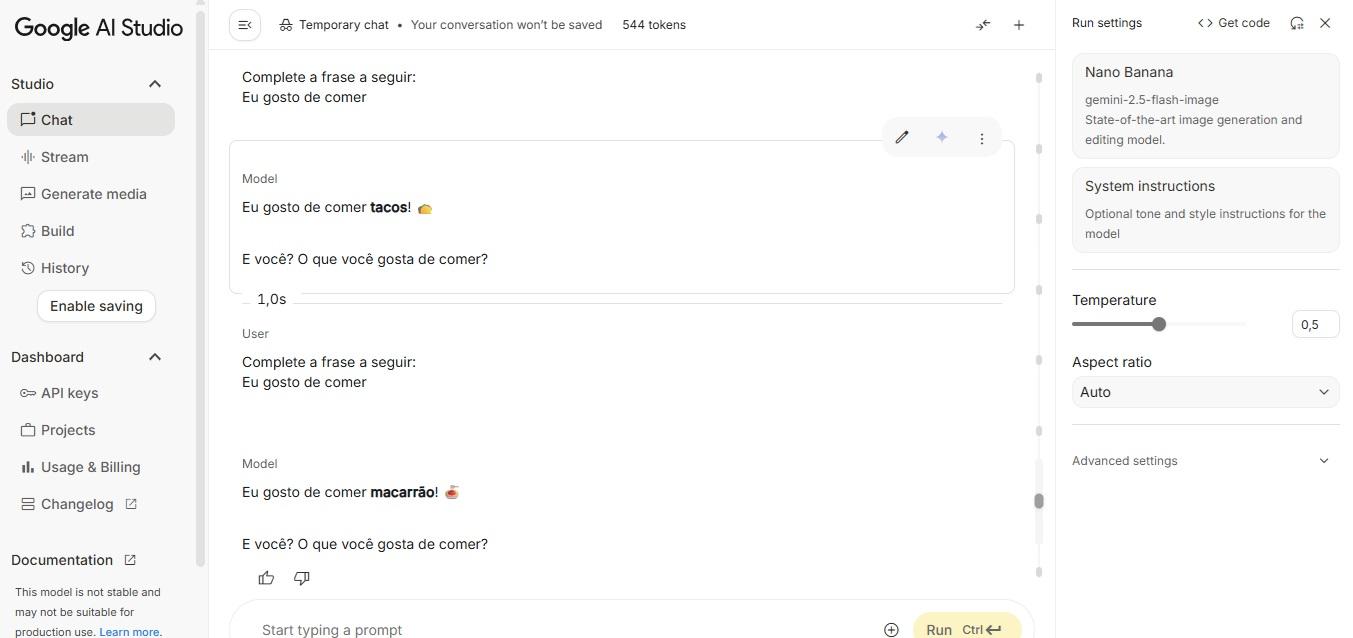1353x638 pixels.
Task: Click the compare mode arrows icon
Action: (x=984, y=25)
